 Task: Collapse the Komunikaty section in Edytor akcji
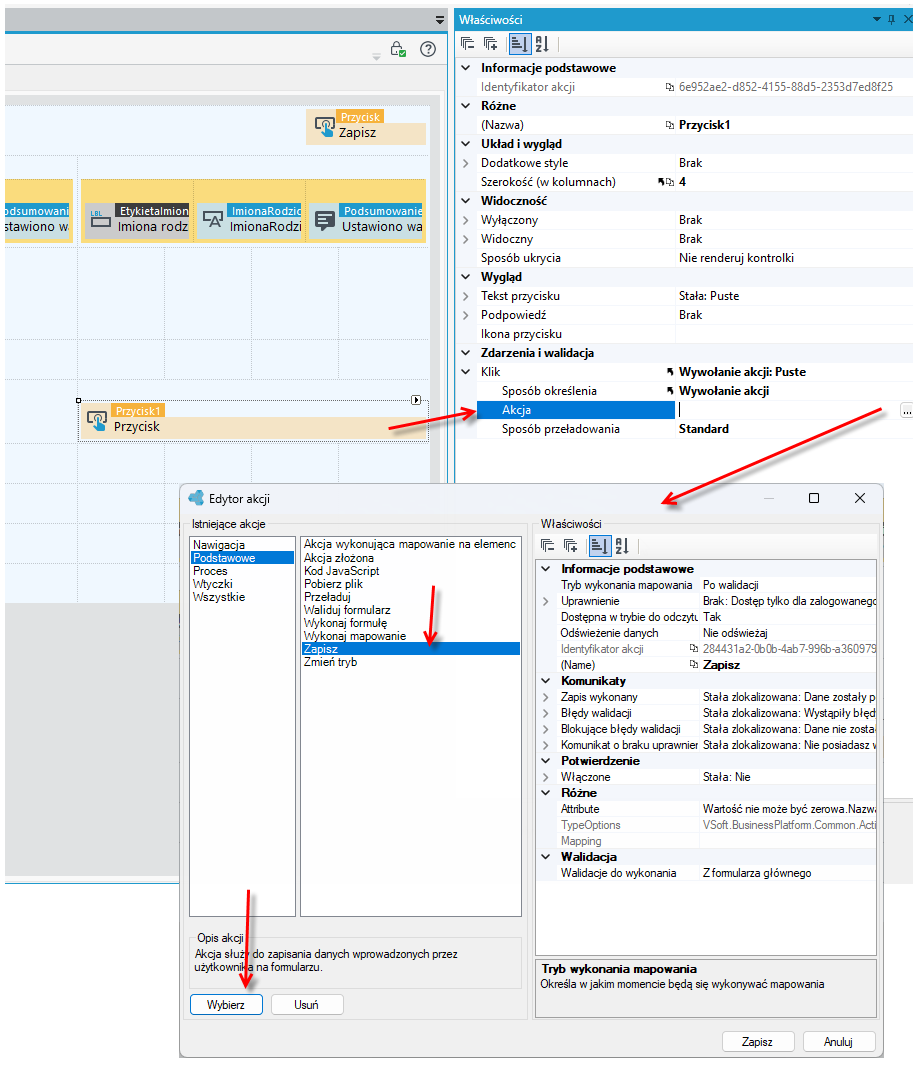(x=546, y=681)
